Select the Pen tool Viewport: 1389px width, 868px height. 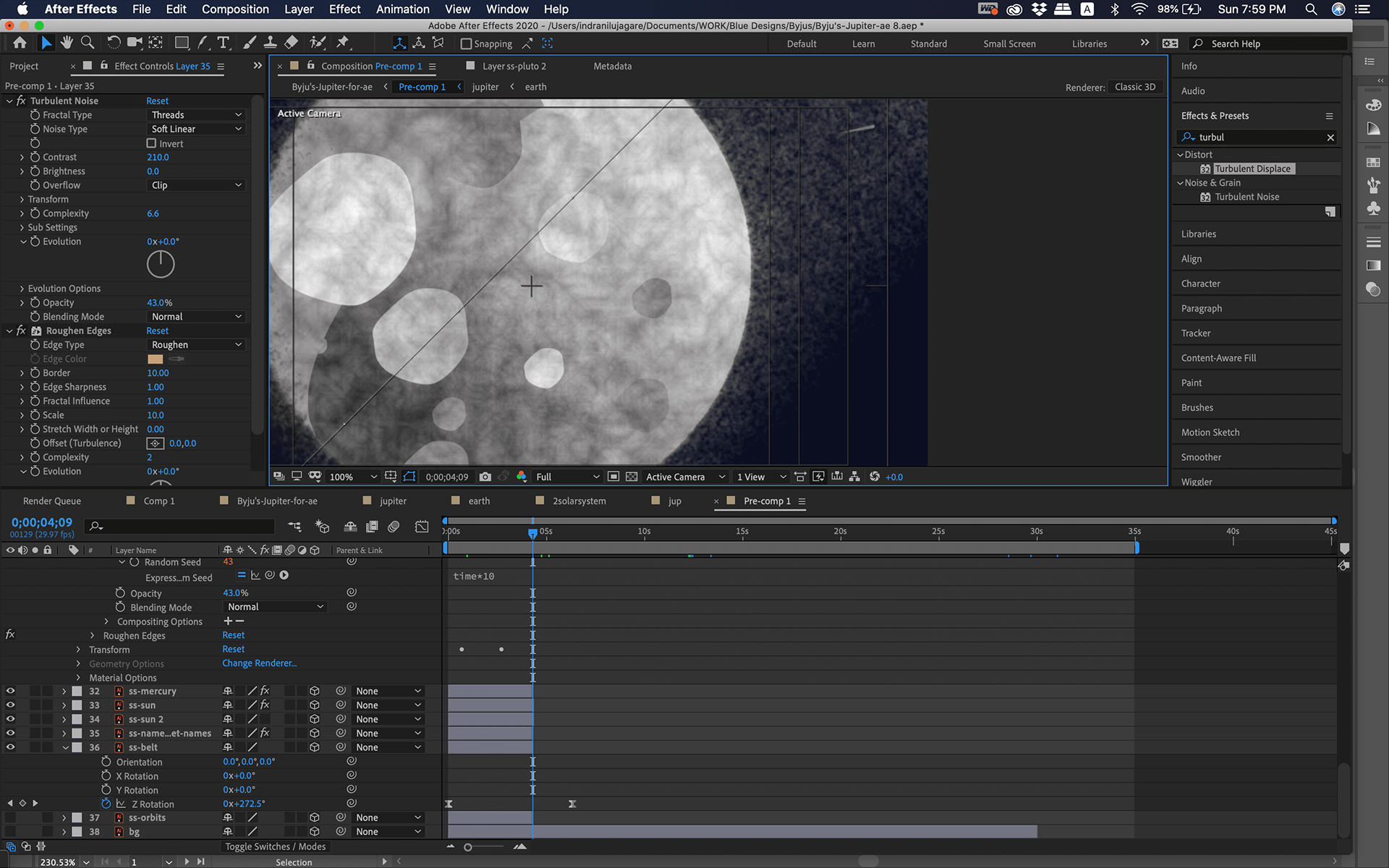(203, 43)
